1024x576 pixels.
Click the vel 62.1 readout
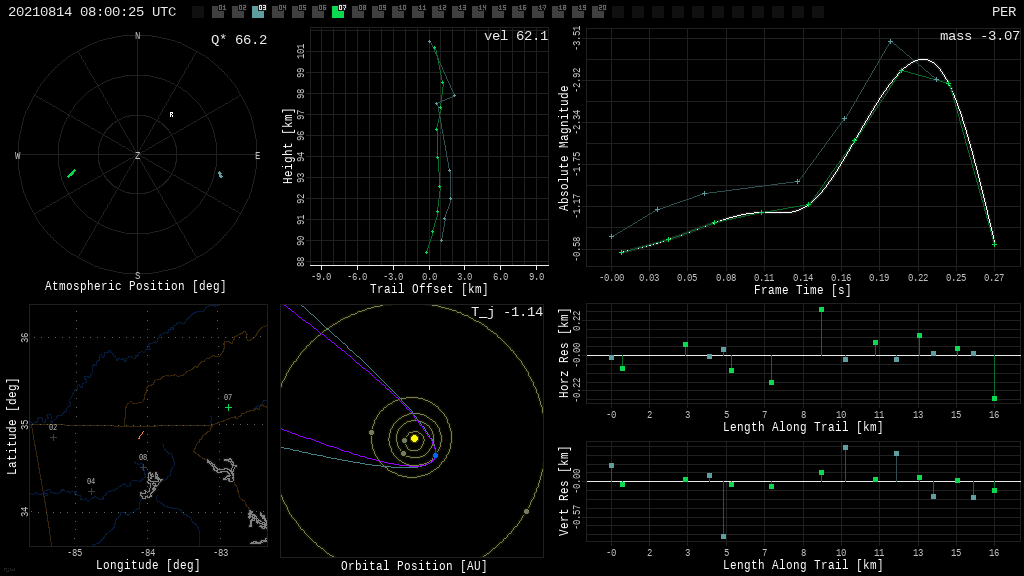click(515, 36)
